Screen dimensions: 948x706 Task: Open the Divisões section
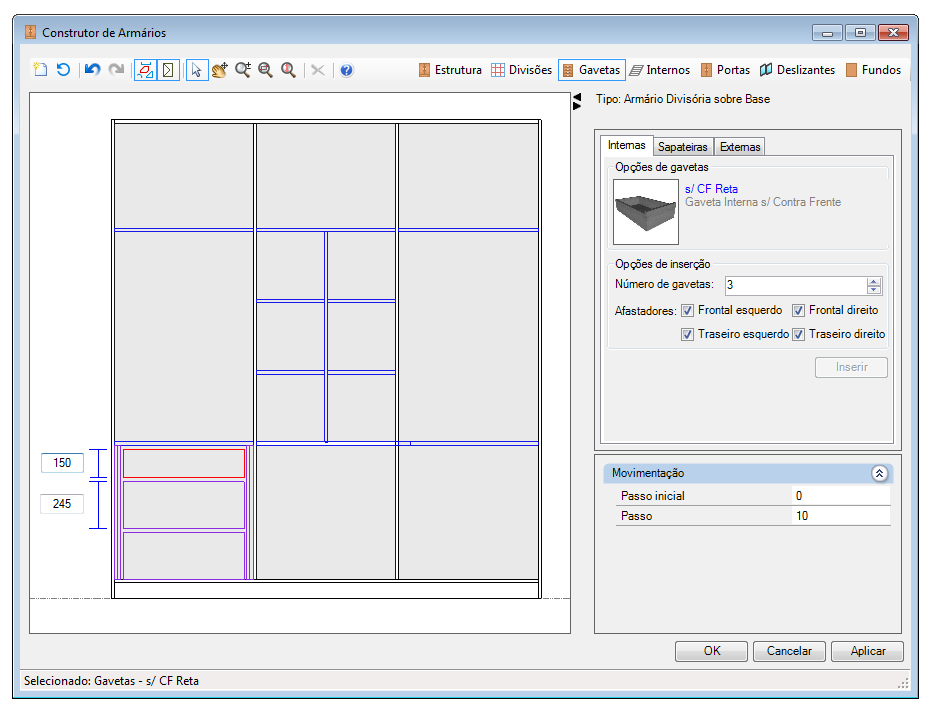tap(521, 70)
